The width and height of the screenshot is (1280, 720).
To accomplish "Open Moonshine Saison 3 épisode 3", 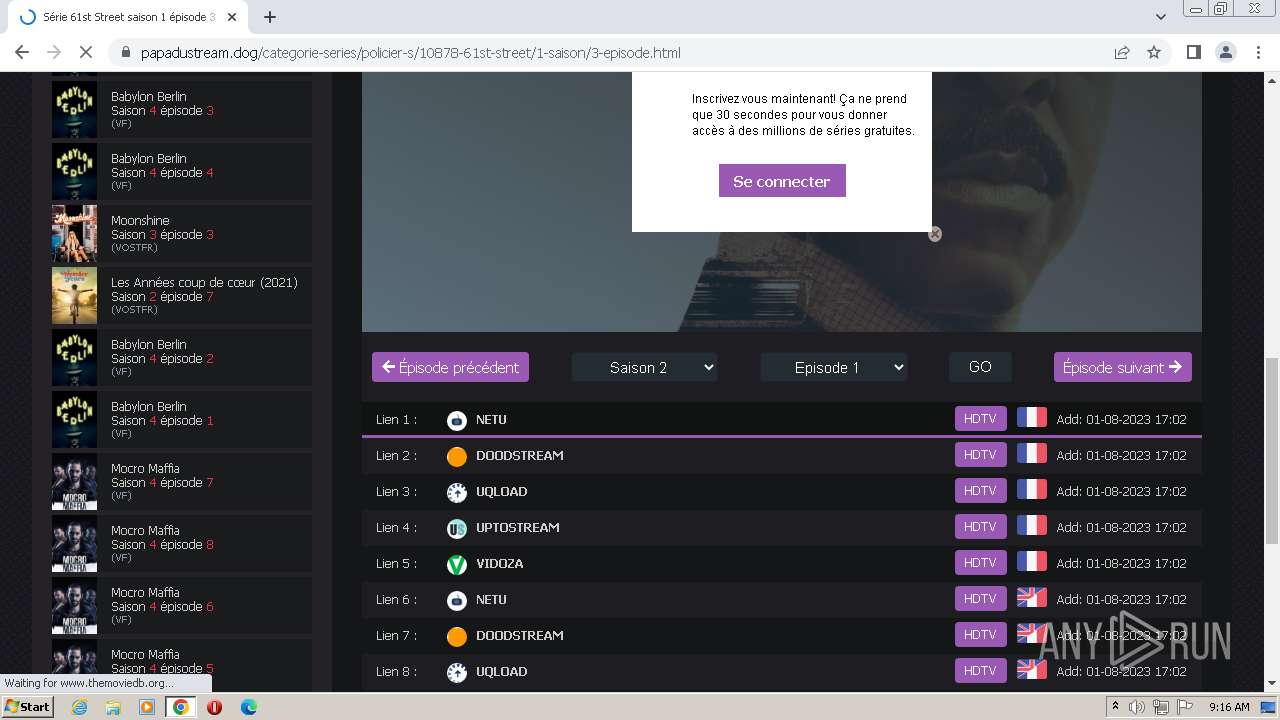I will tap(182, 234).
